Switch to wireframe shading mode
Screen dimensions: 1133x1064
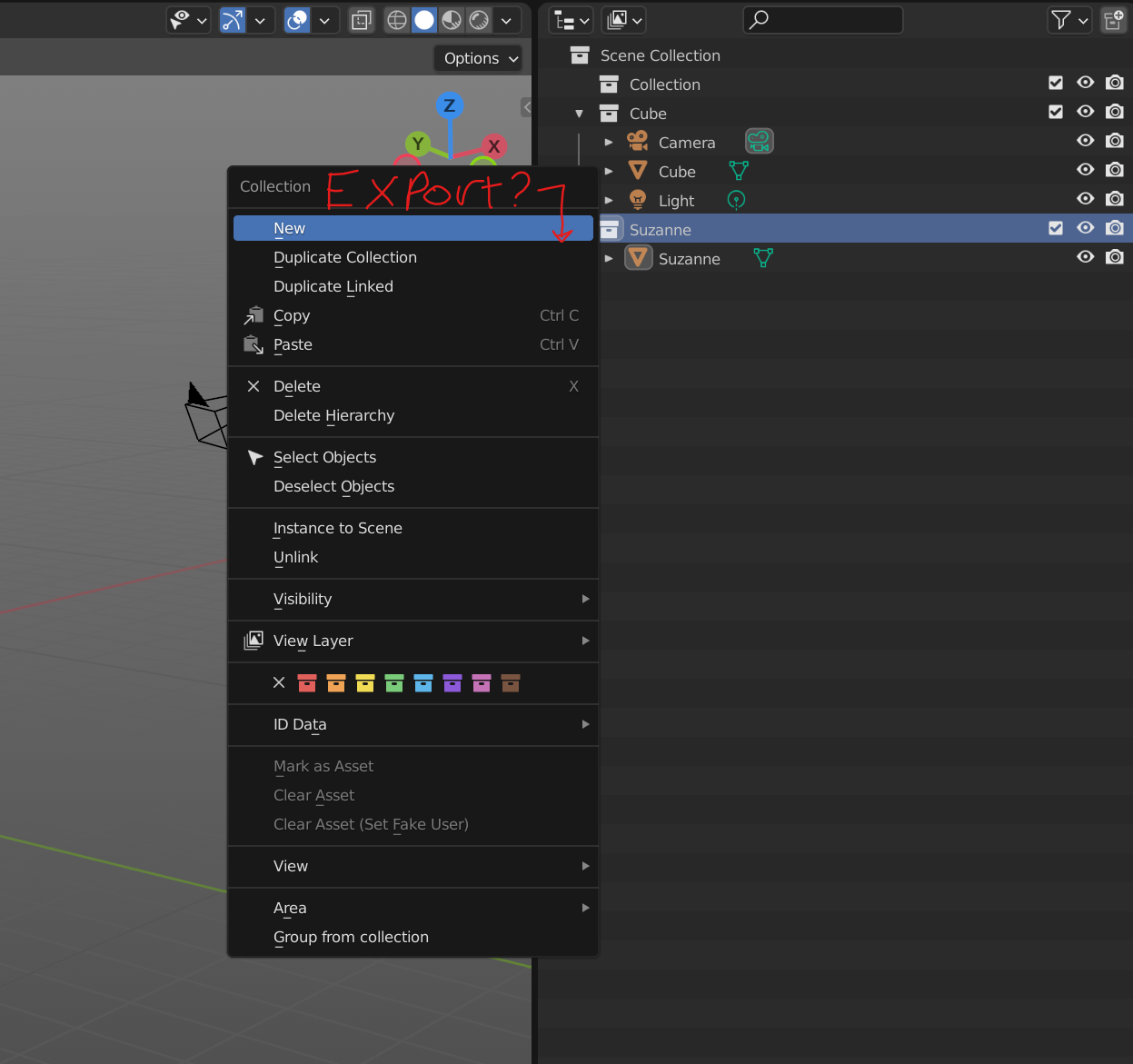pyautogui.click(x=397, y=20)
